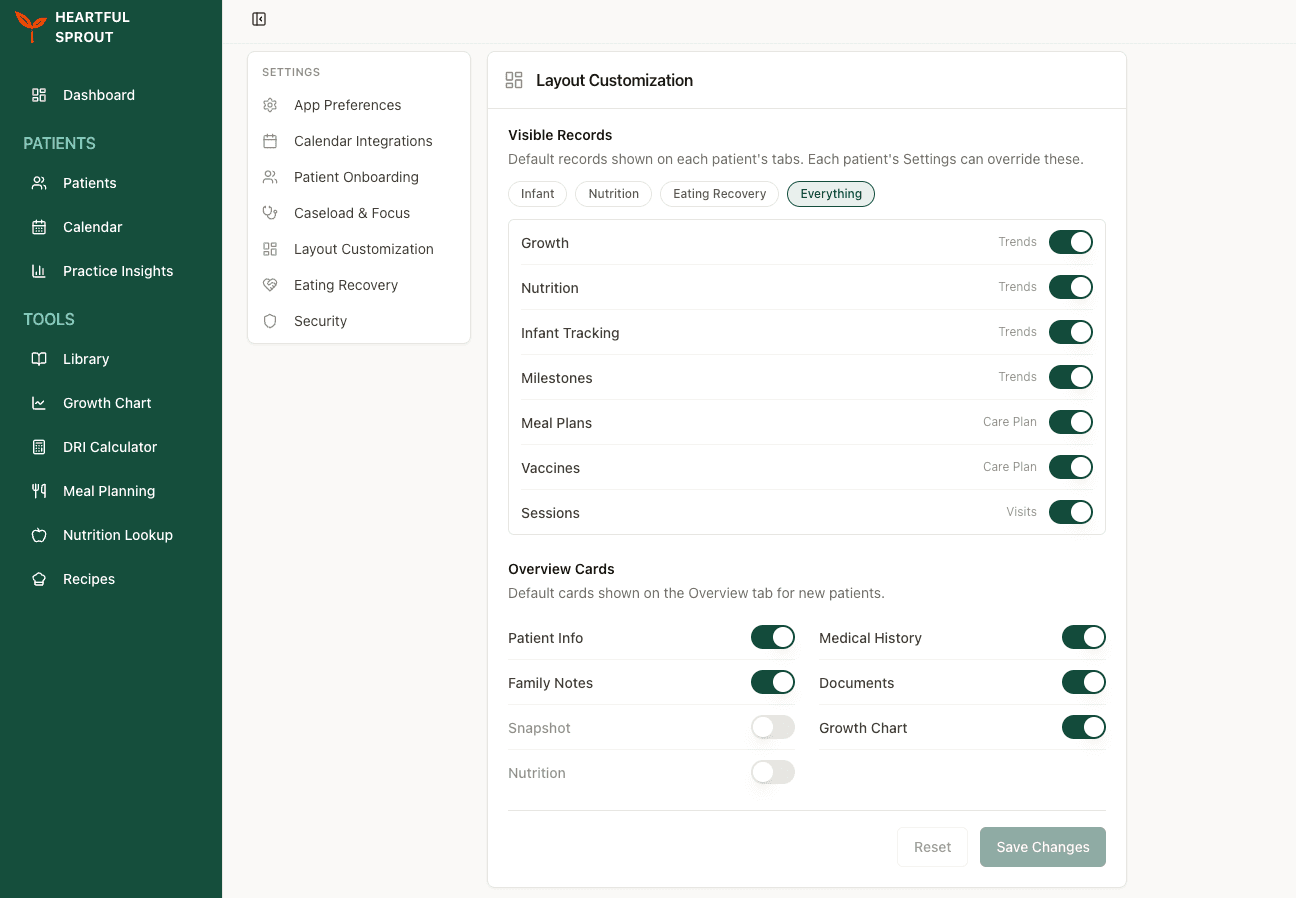Click the Heartful Sprout logo icon

click(31, 26)
